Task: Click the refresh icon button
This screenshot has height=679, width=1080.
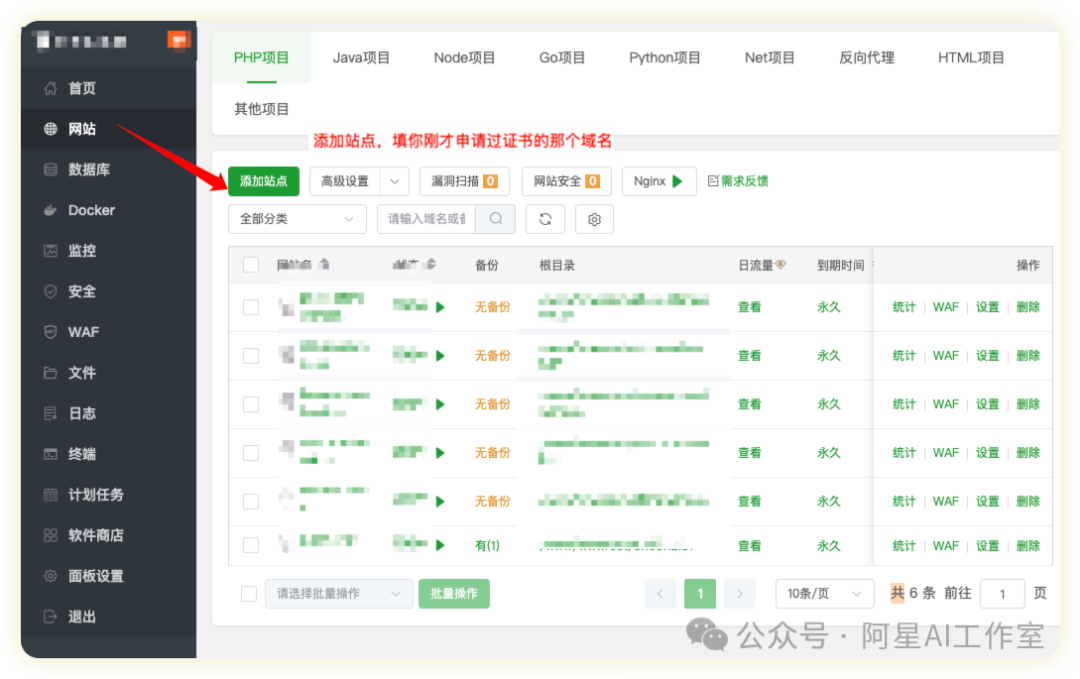Action: click(x=545, y=219)
